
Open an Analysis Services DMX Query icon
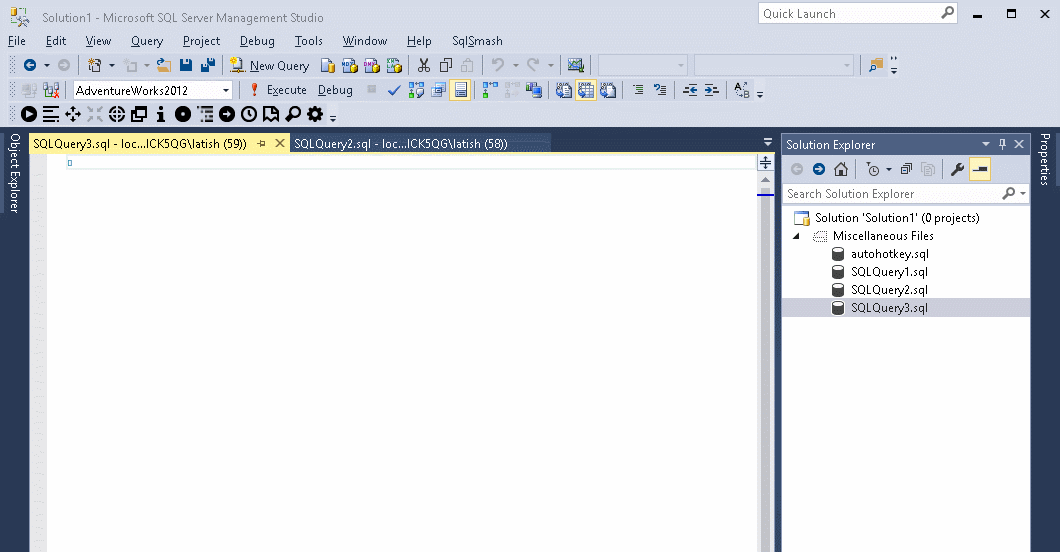point(372,66)
